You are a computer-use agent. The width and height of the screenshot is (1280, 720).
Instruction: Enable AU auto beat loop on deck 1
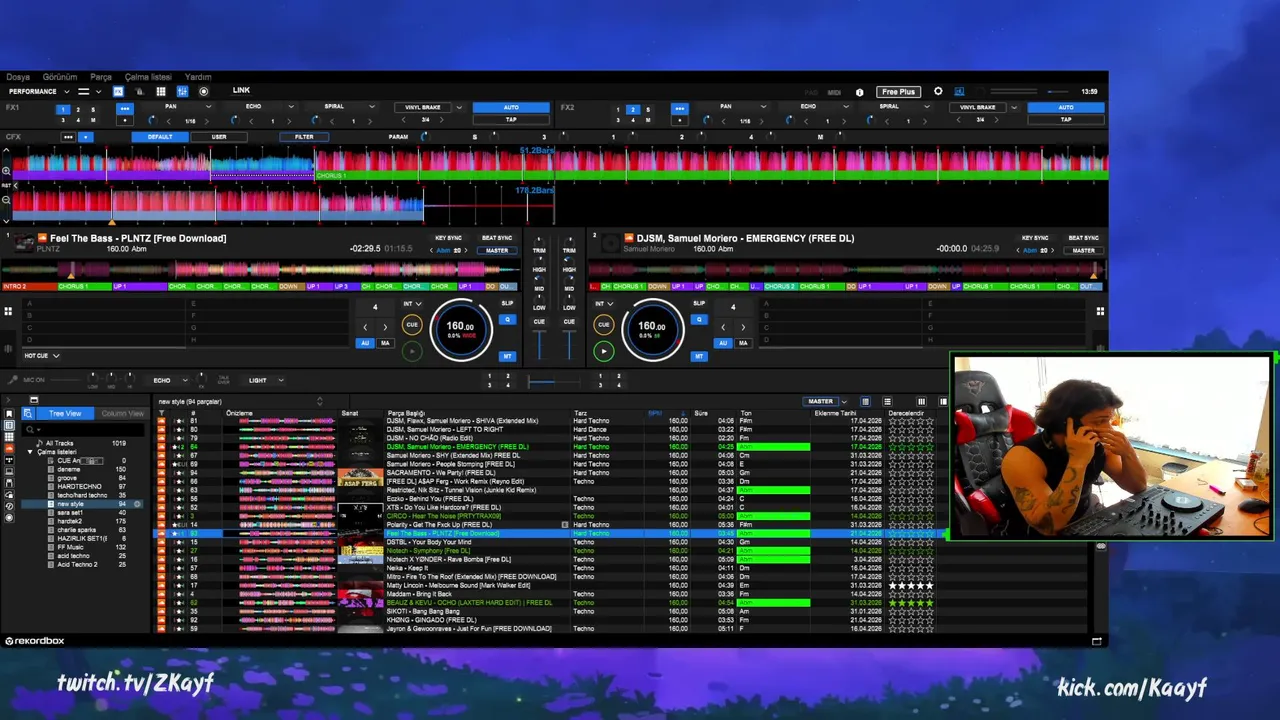[x=365, y=343]
